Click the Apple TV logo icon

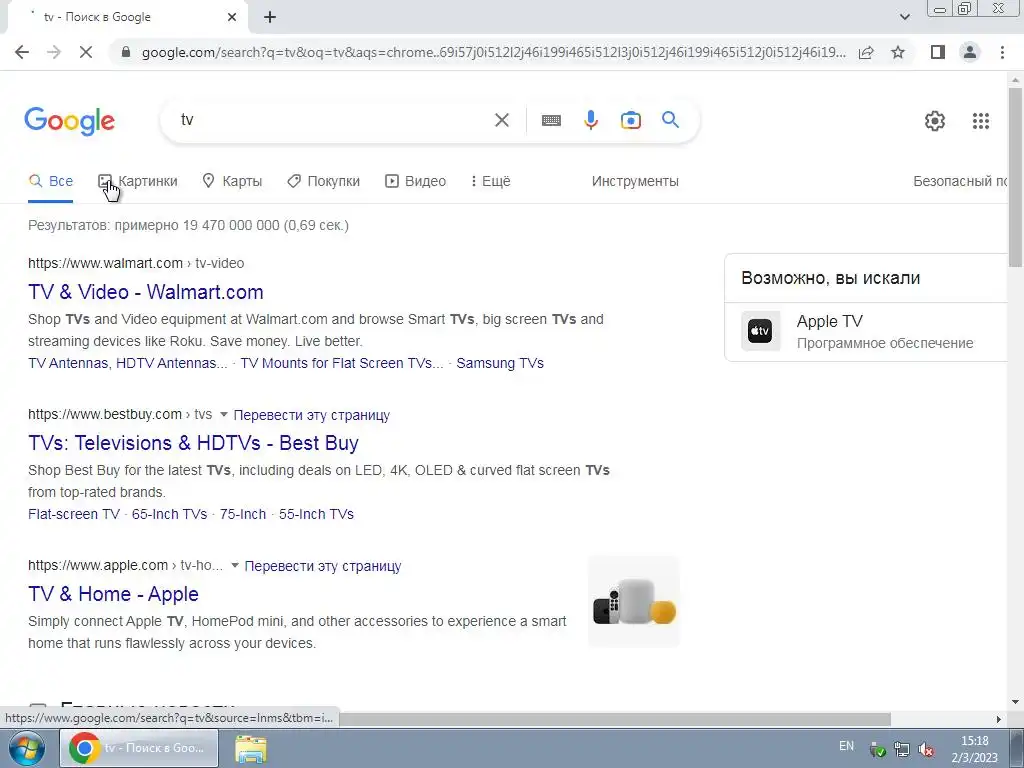760,331
